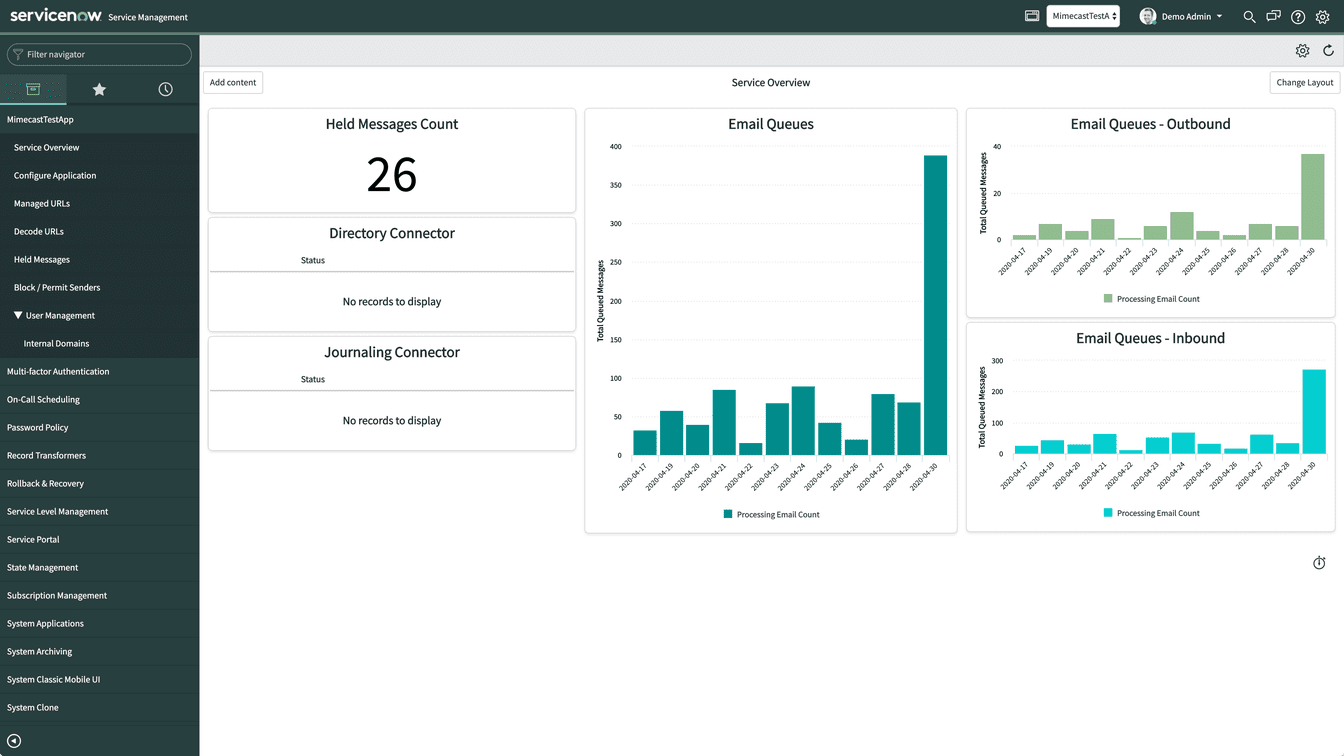Viewport: 1344px width, 756px height.
Task: Click the Filter navigator search field
Action: point(100,54)
